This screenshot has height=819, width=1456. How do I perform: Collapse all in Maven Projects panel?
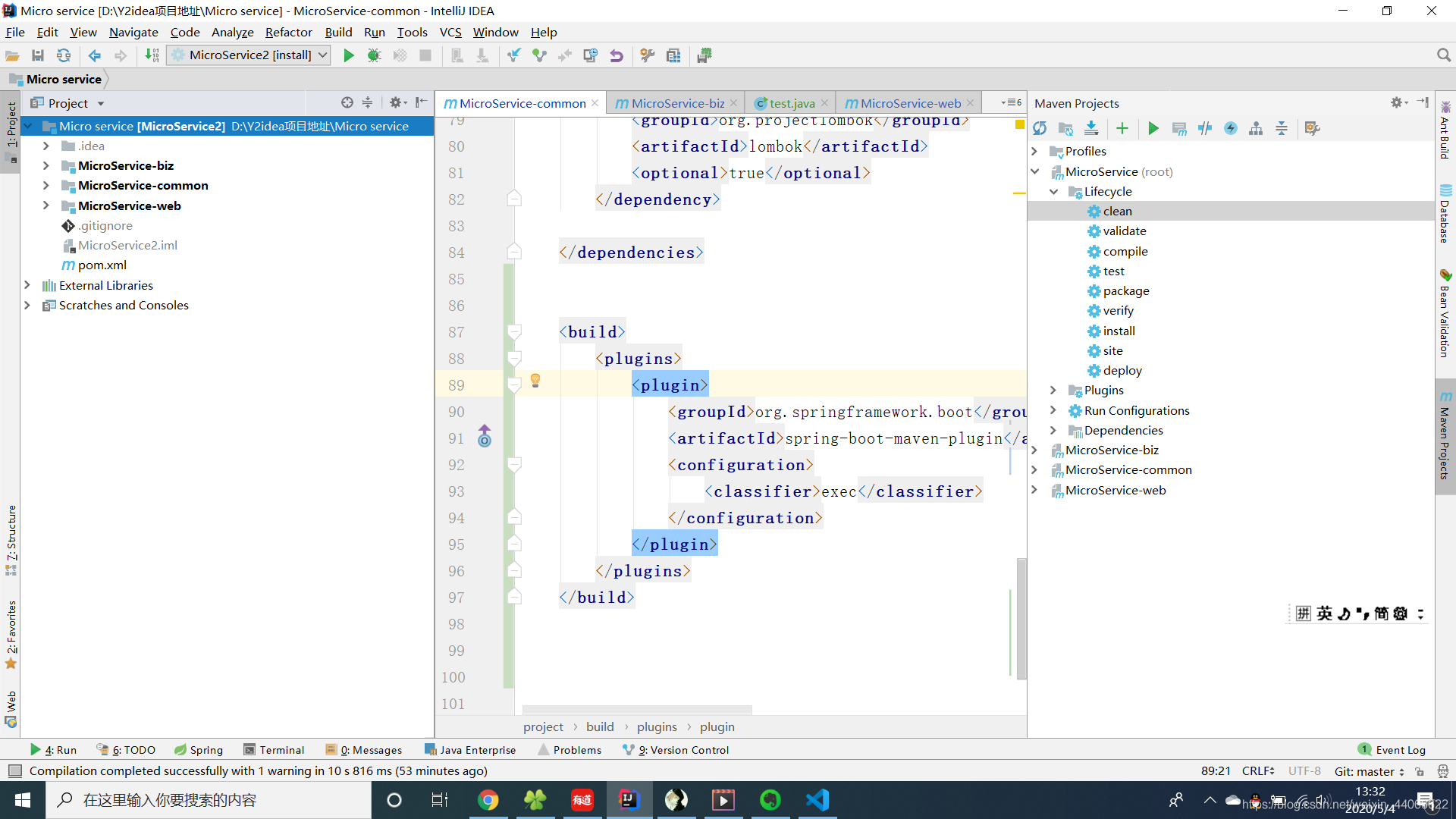[x=1282, y=128]
